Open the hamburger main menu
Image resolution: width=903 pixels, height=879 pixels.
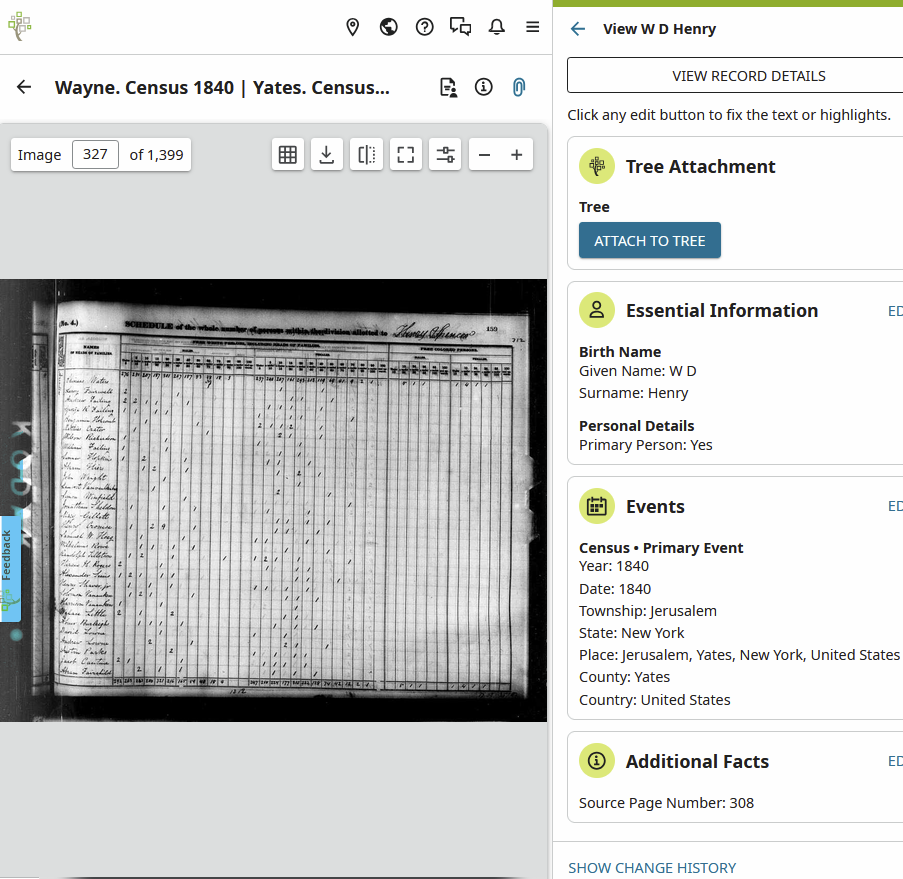pyautogui.click(x=533, y=27)
